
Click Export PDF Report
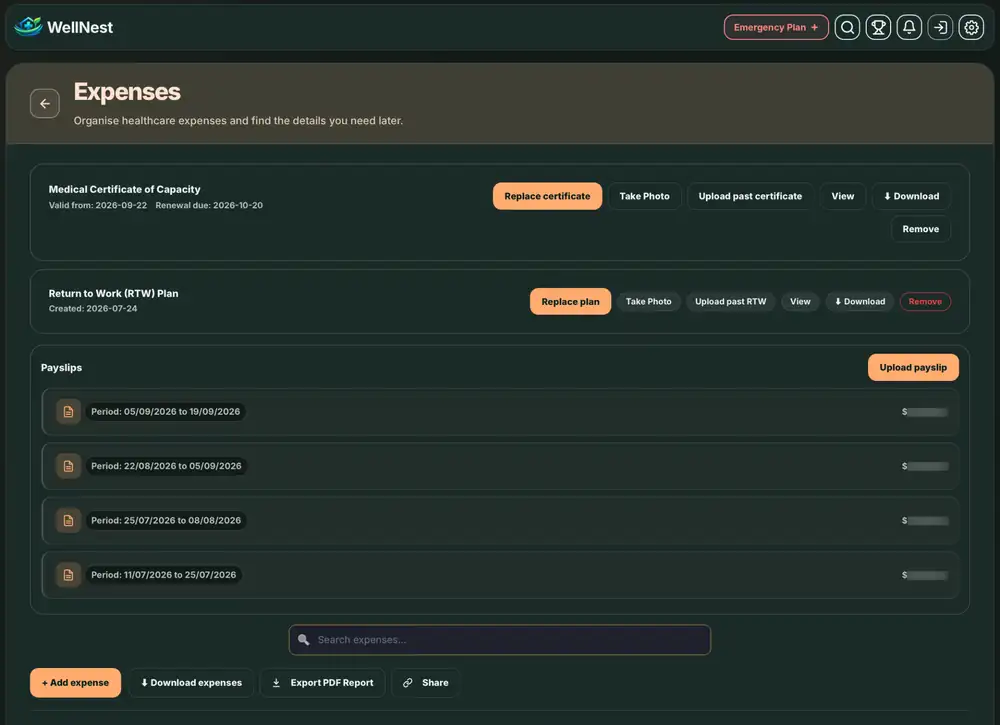[323, 683]
